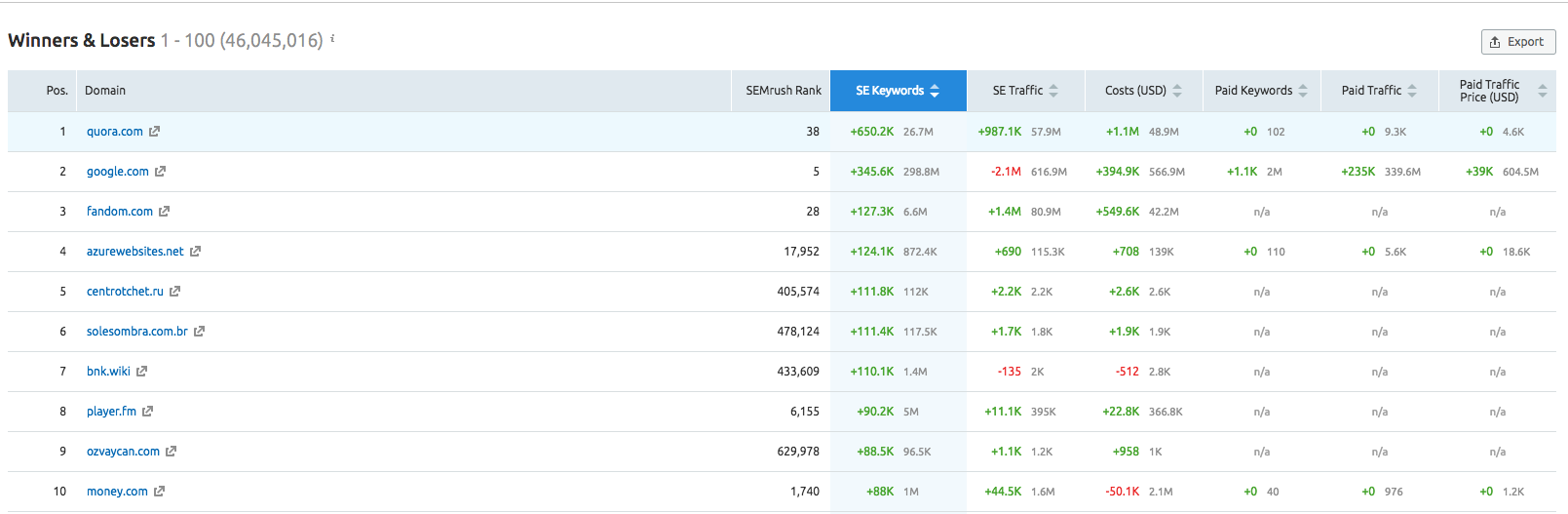Sort by Paid Traffic column header

[1378, 91]
